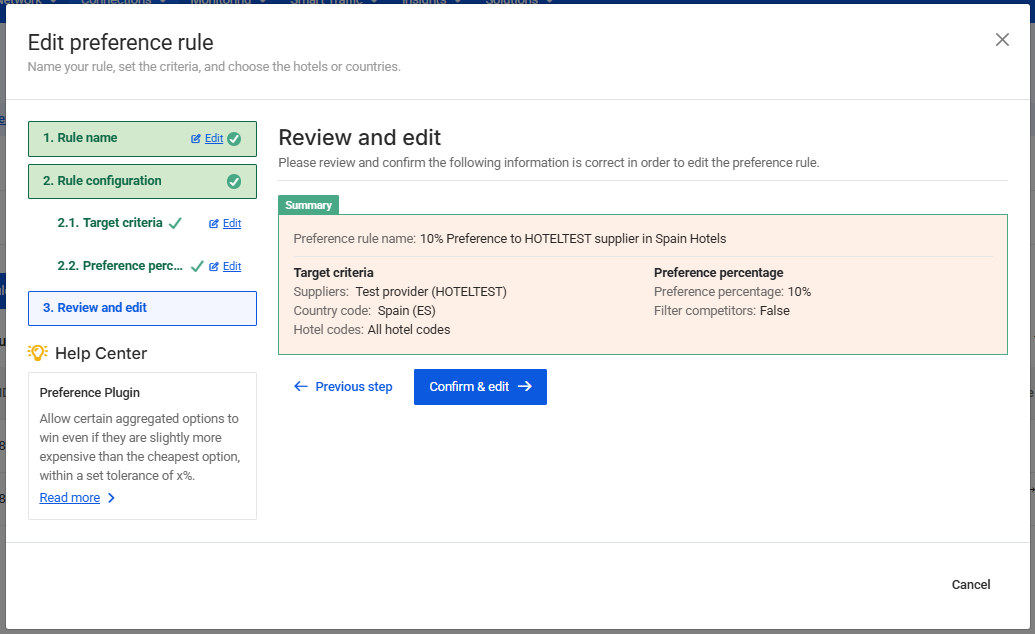Image resolution: width=1035 pixels, height=634 pixels.
Task: Select step 2. Rule configuration
Action: 102,181
